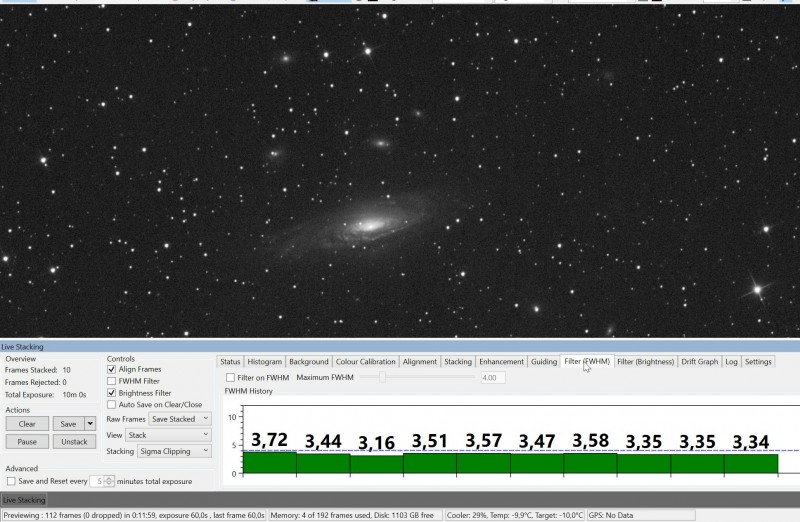The width and height of the screenshot is (800, 522).
Task: Open the View Stack dropdown
Action: pyautogui.click(x=168, y=435)
